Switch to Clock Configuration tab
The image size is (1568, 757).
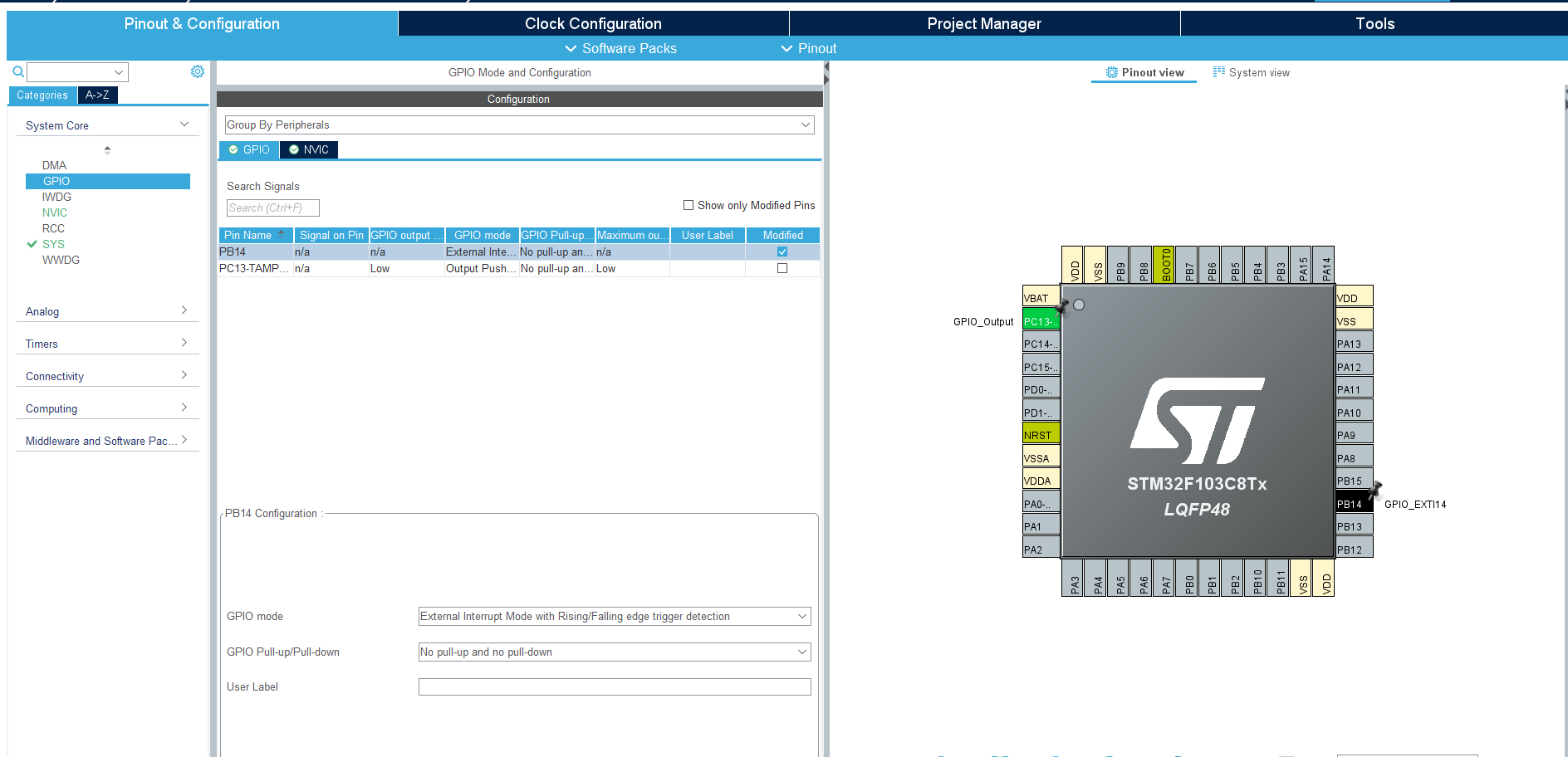(x=593, y=23)
